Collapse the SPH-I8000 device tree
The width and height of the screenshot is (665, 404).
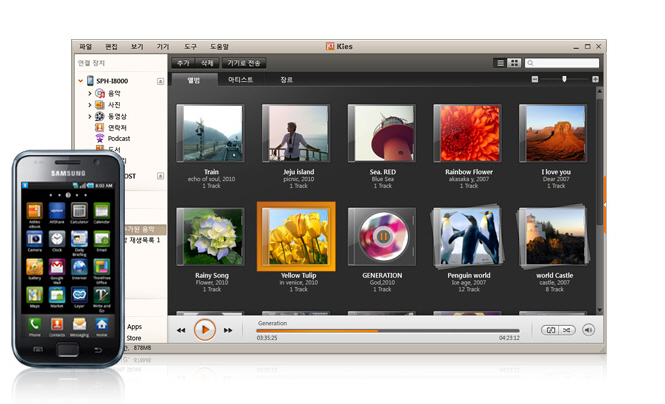82,80
